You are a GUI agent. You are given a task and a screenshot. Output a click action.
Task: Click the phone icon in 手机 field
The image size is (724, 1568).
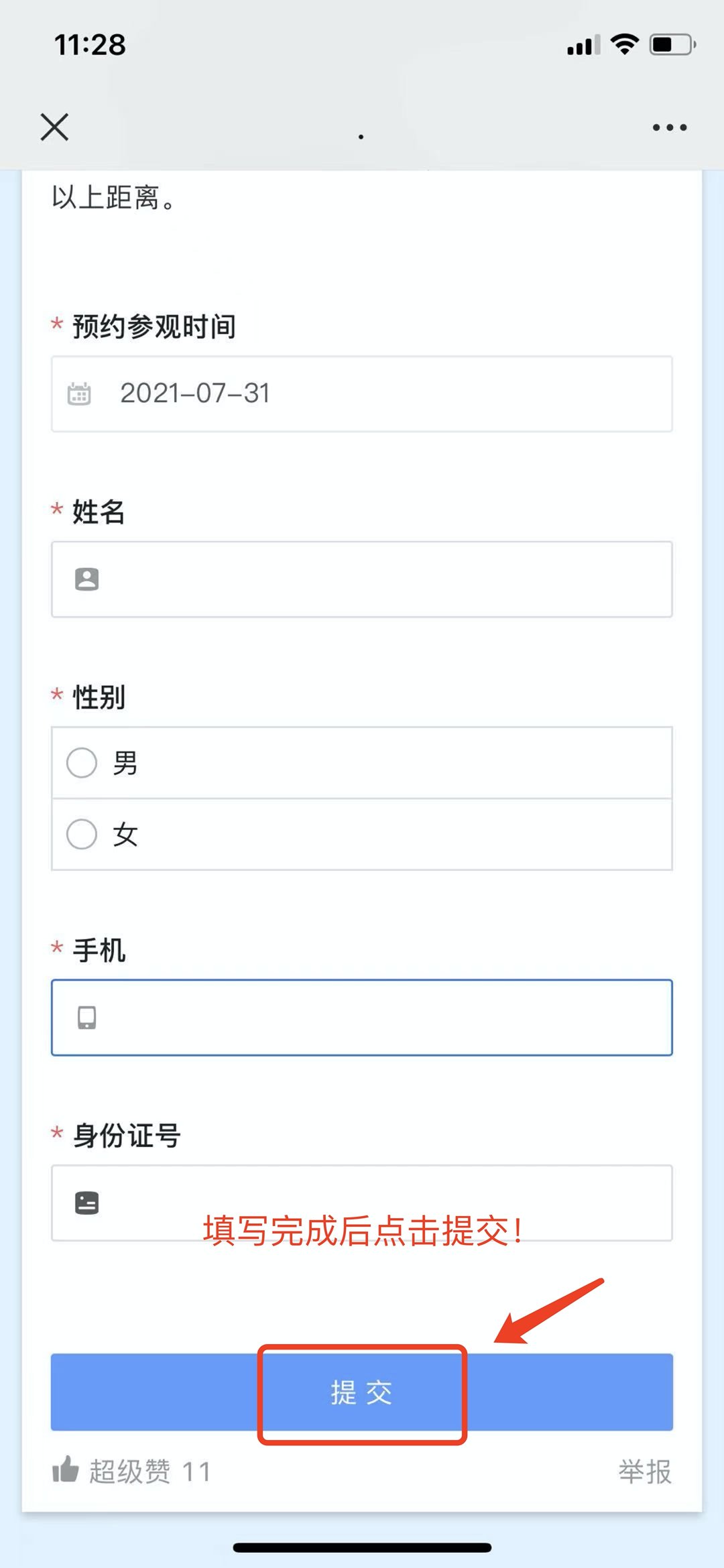click(x=86, y=1018)
